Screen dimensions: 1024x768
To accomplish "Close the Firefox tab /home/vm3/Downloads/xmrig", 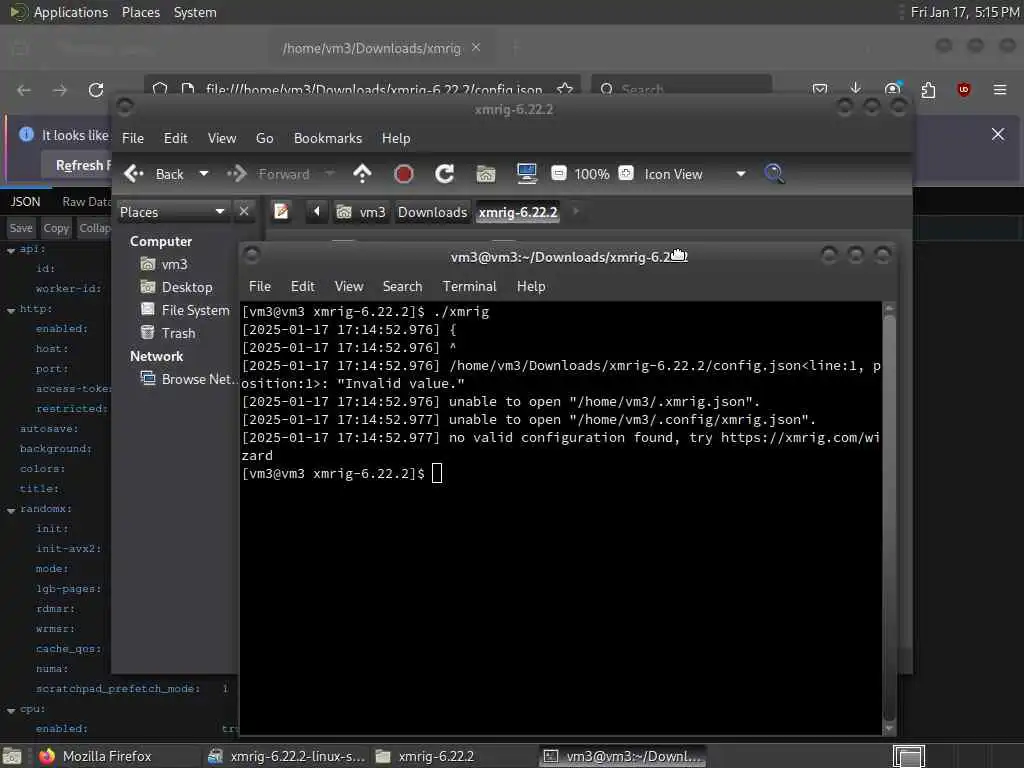I will point(476,47).
